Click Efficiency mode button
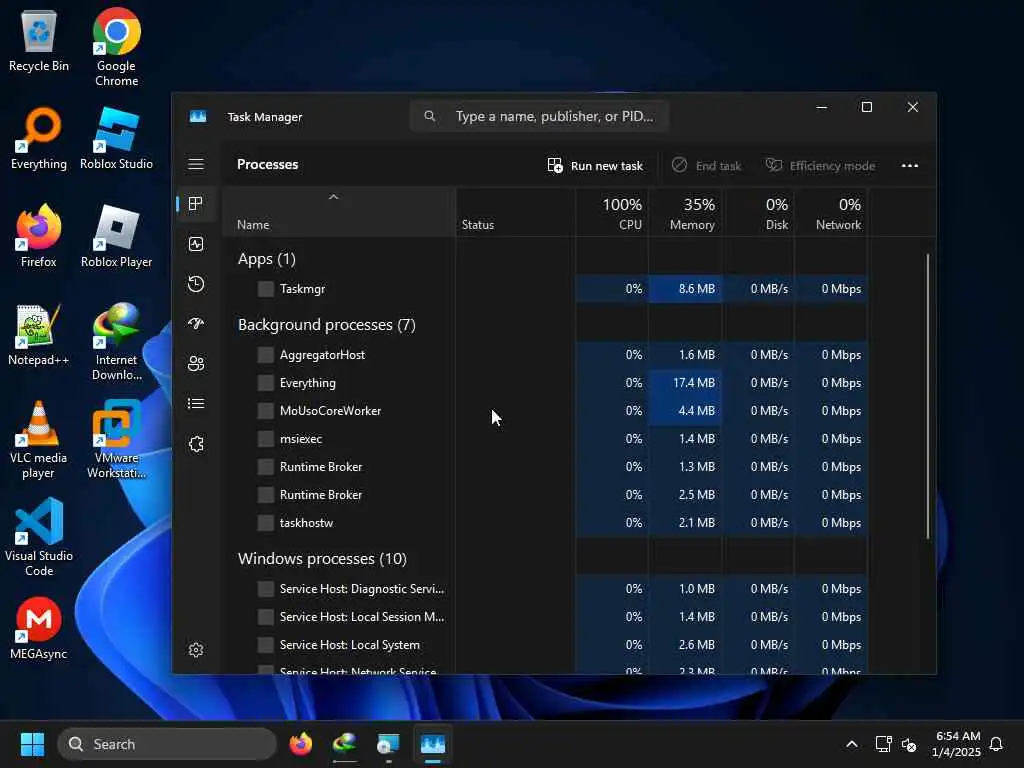Viewport: 1024px width, 768px height. click(820, 166)
